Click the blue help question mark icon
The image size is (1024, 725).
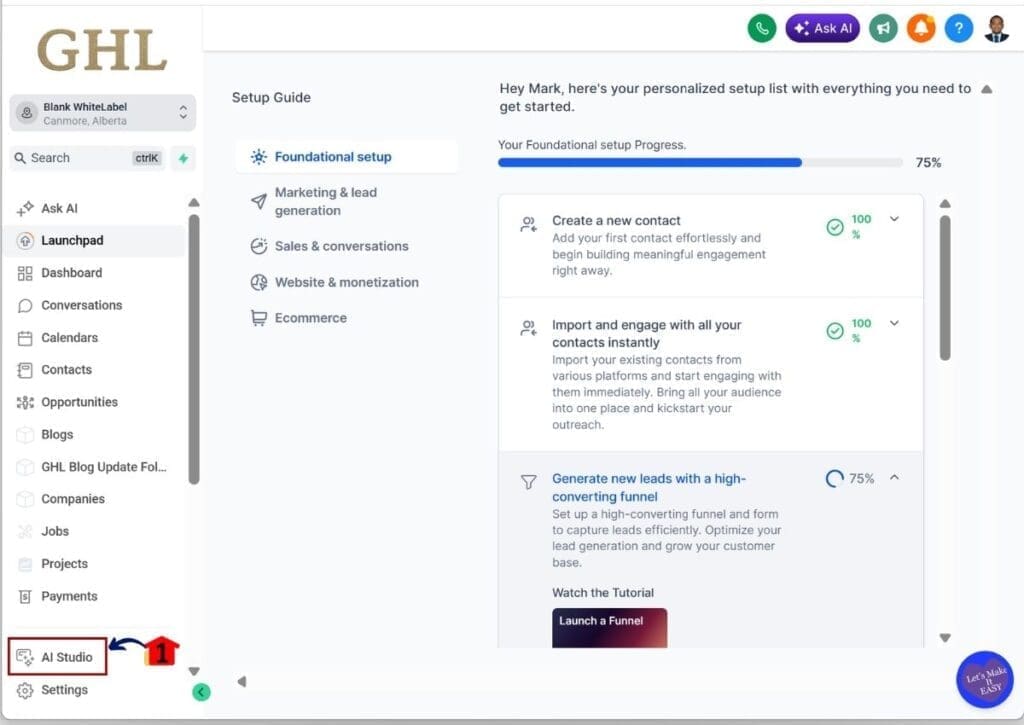959,28
